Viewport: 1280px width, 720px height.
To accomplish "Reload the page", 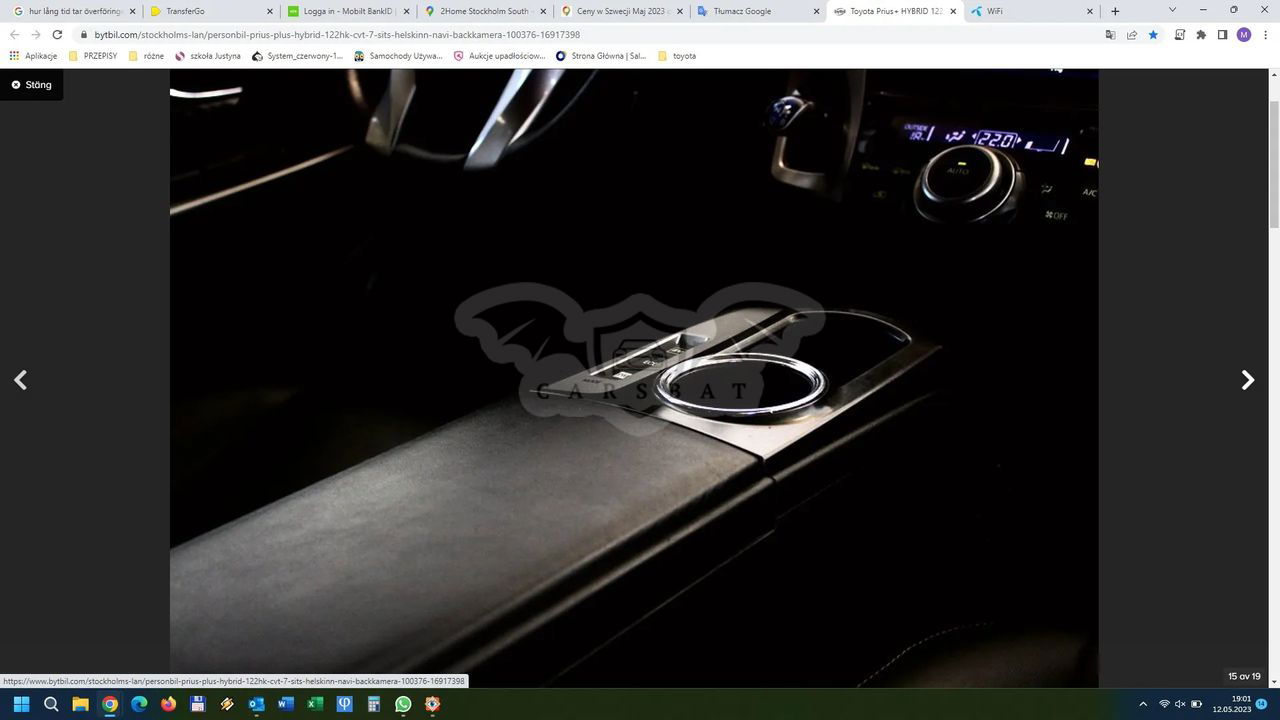I will 57,34.
